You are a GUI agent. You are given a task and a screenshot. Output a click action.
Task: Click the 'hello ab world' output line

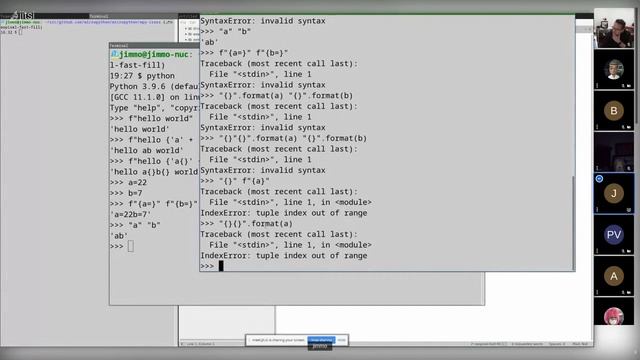pos(147,150)
